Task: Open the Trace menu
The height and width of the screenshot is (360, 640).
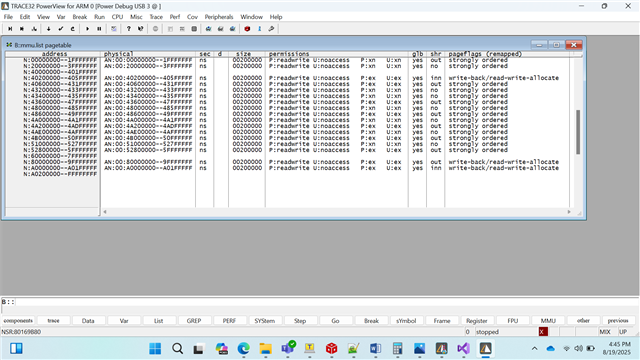Action: coord(156,17)
